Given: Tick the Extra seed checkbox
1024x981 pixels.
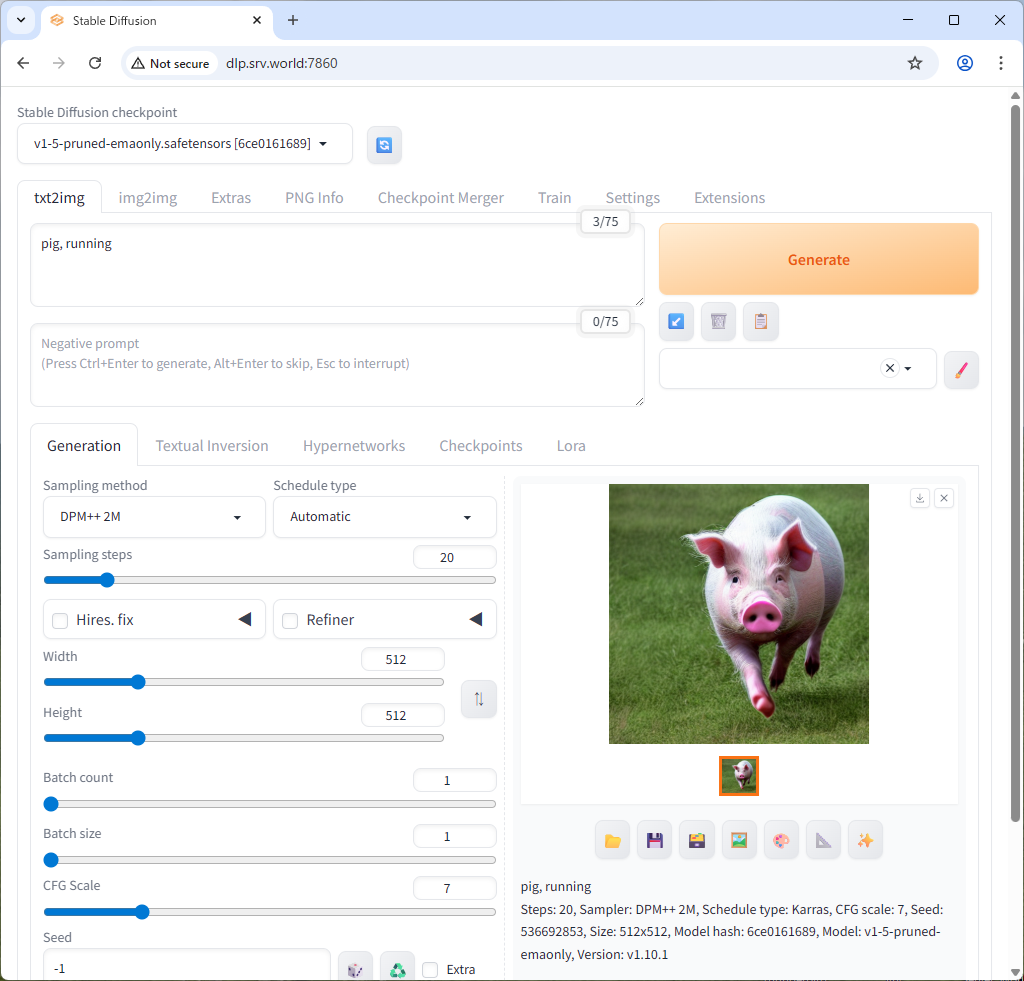Looking at the screenshot, I should 430,970.
